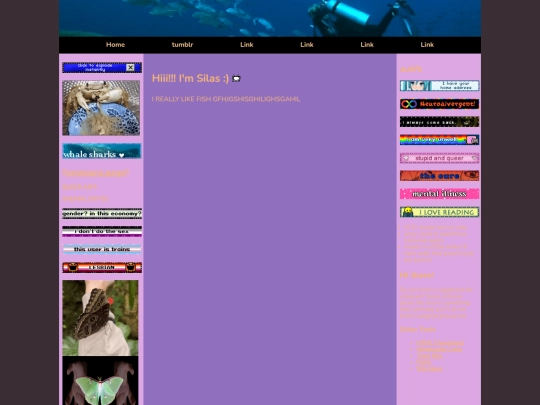The height and width of the screenshot is (405, 540).
Task: Click the small icon beside Silas heading
Action: tap(236, 79)
